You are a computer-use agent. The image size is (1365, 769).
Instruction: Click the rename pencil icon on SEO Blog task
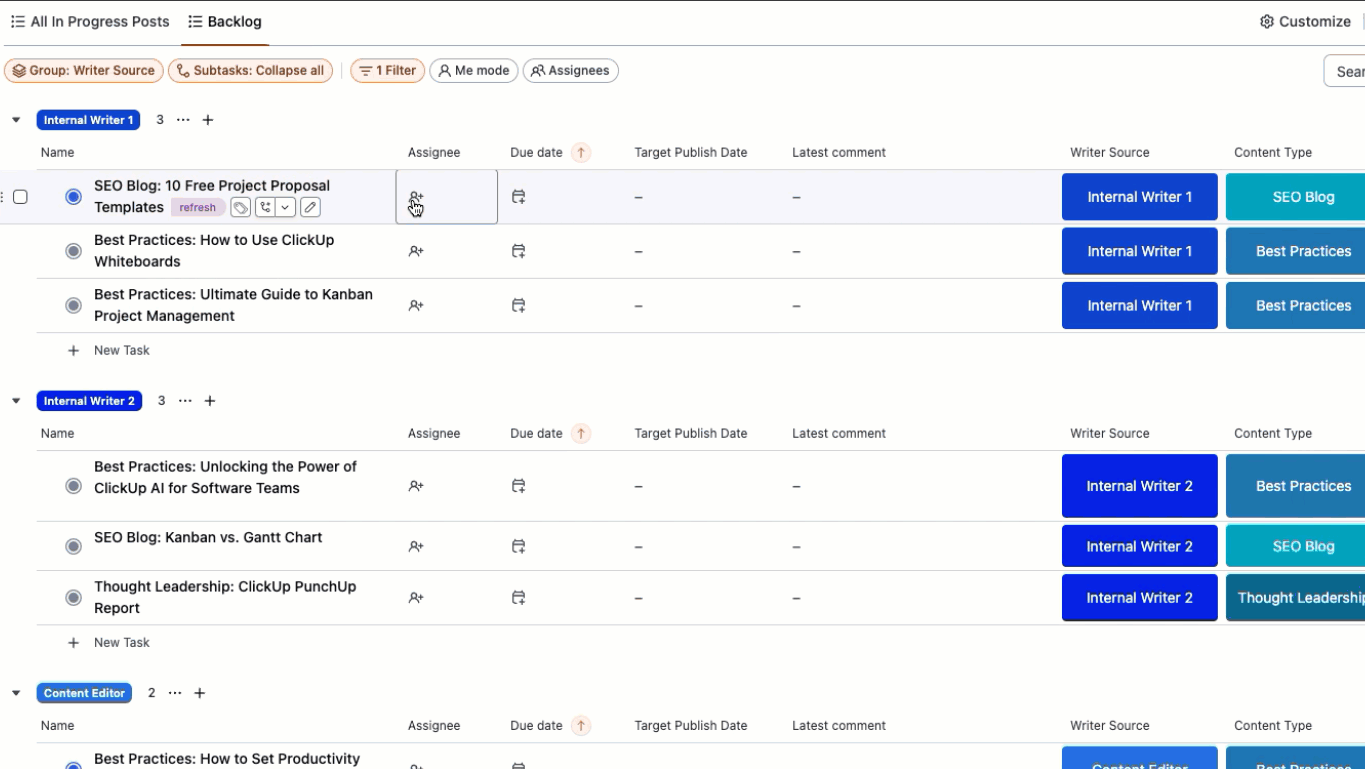click(x=310, y=208)
